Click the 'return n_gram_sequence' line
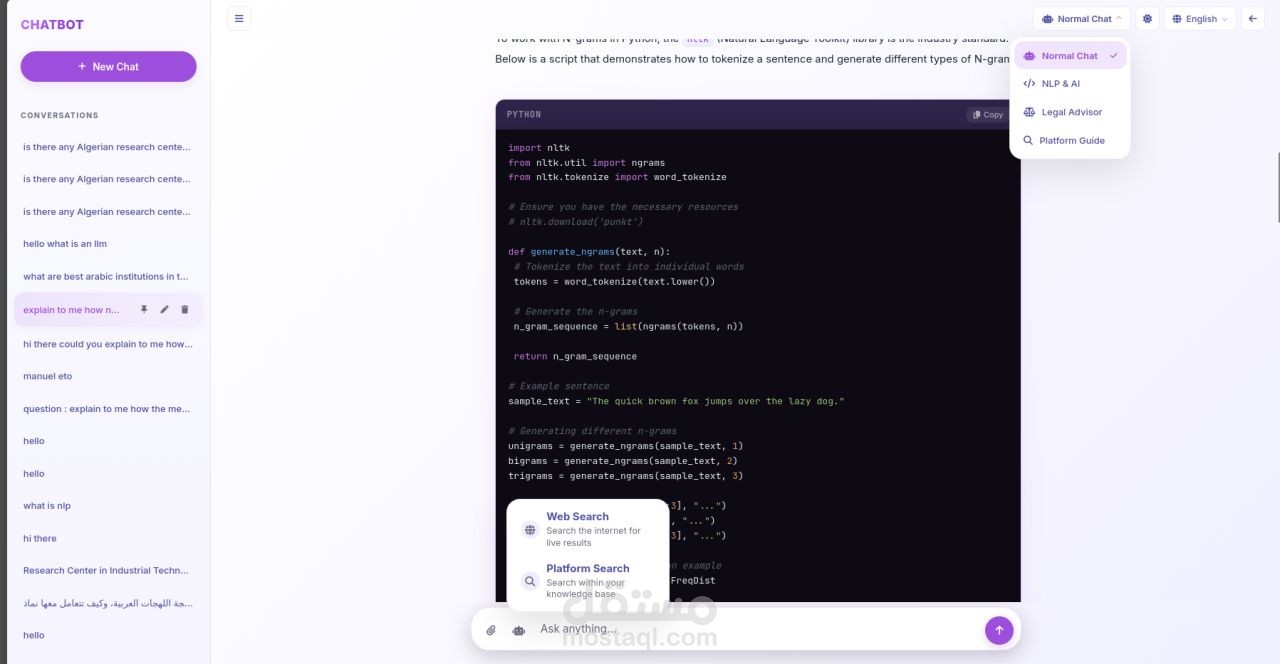This screenshot has width=1280, height=664. click(x=575, y=356)
